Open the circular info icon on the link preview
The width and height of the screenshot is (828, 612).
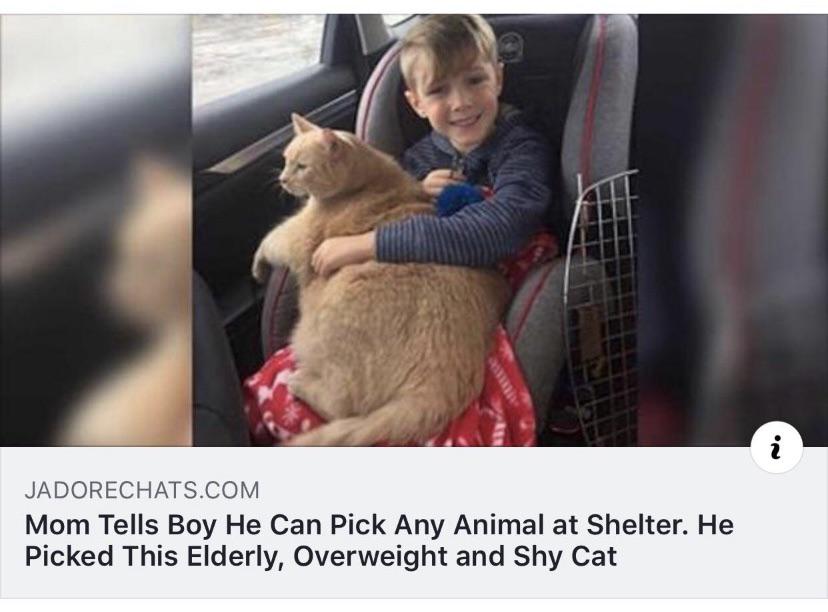[x=776, y=448]
